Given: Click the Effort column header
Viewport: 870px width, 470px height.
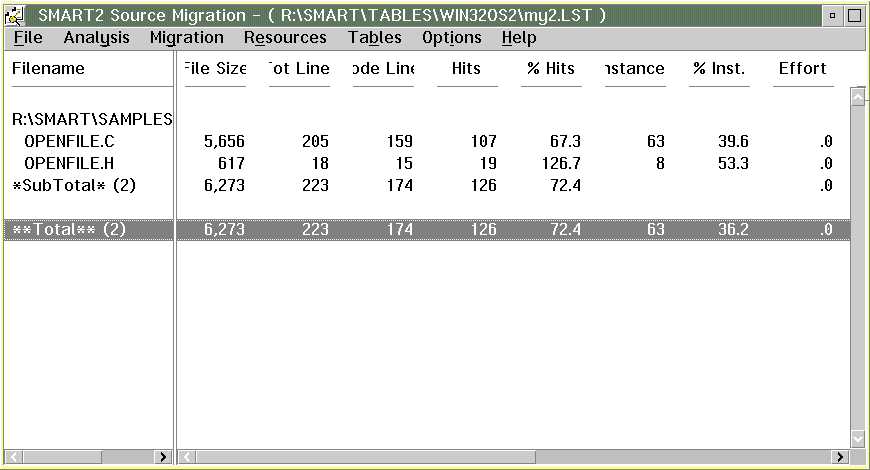Looking at the screenshot, I should (x=802, y=69).
